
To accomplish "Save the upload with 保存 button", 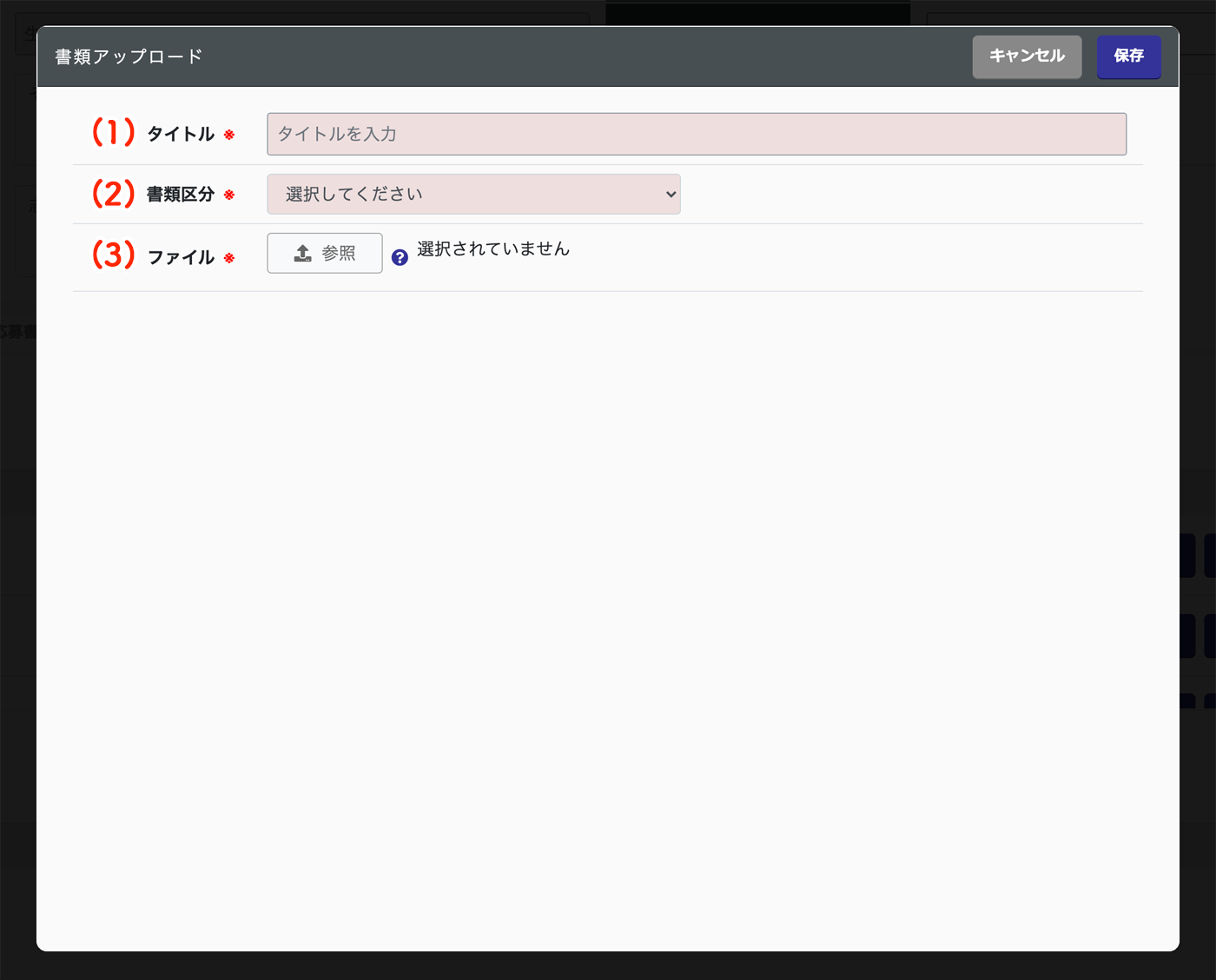I will coord(1128,56).
